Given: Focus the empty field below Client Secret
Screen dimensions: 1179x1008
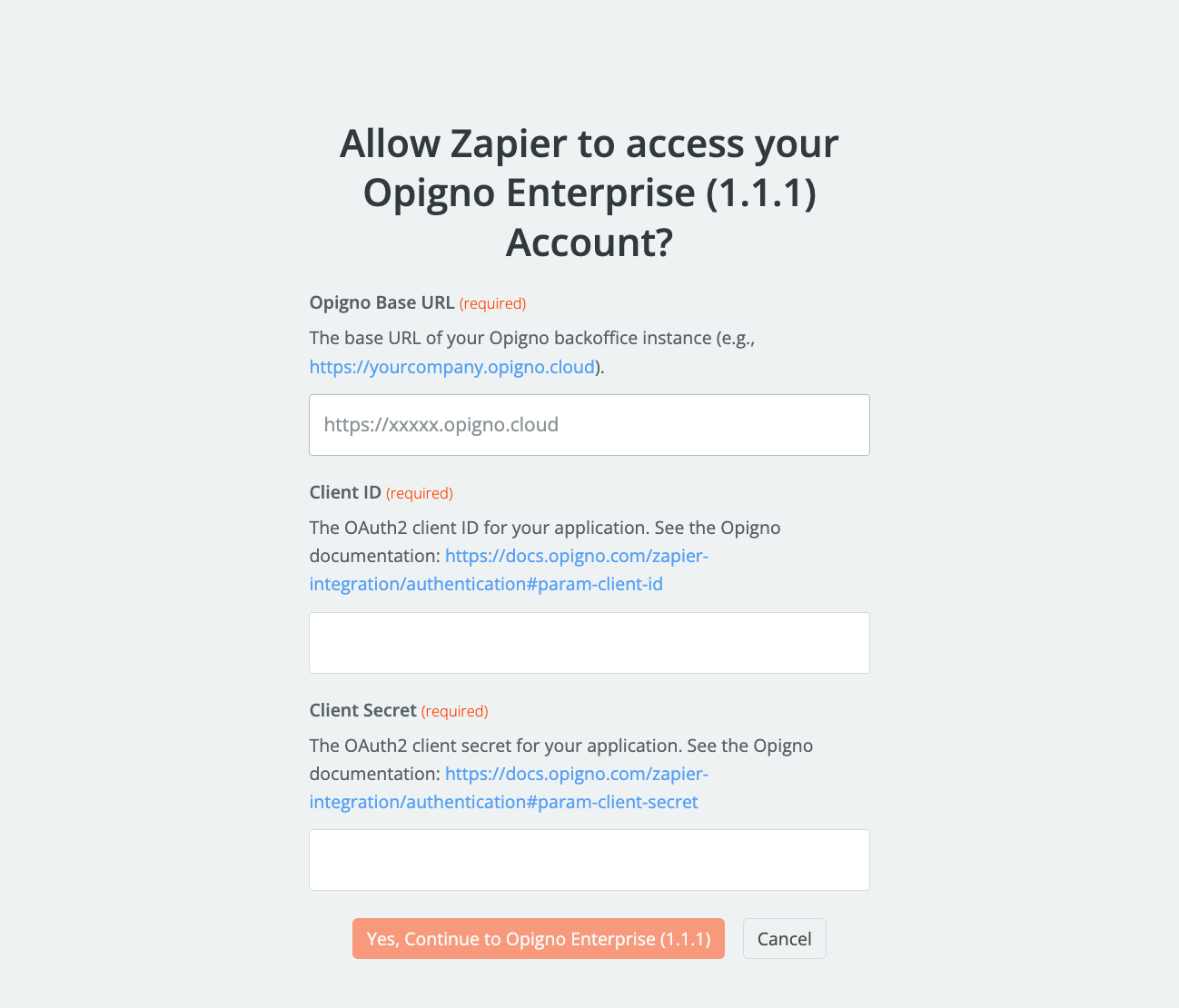Looking at the screenshot, I should tap(589, 859).
